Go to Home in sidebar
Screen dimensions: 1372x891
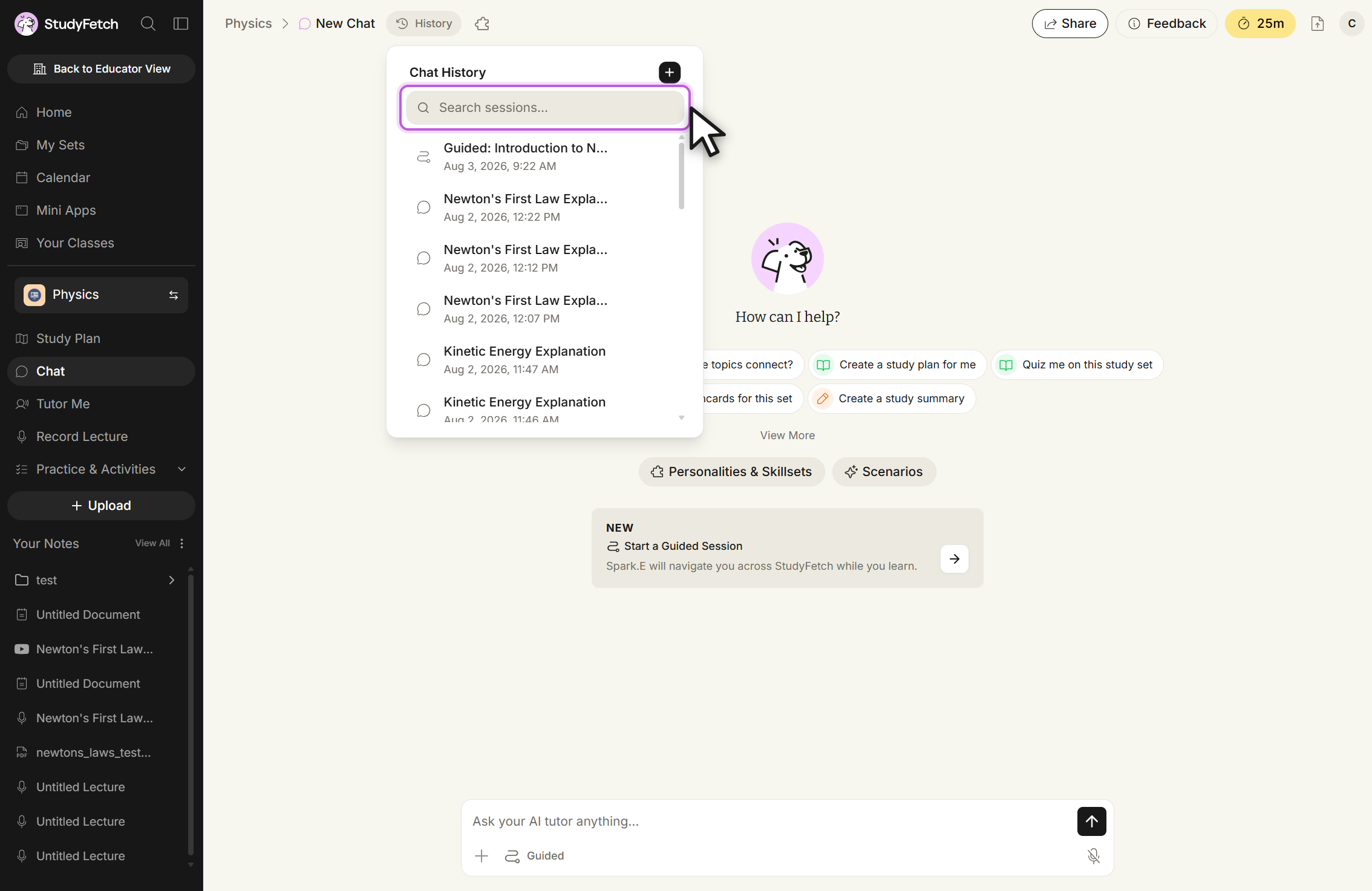coord(102,113)
